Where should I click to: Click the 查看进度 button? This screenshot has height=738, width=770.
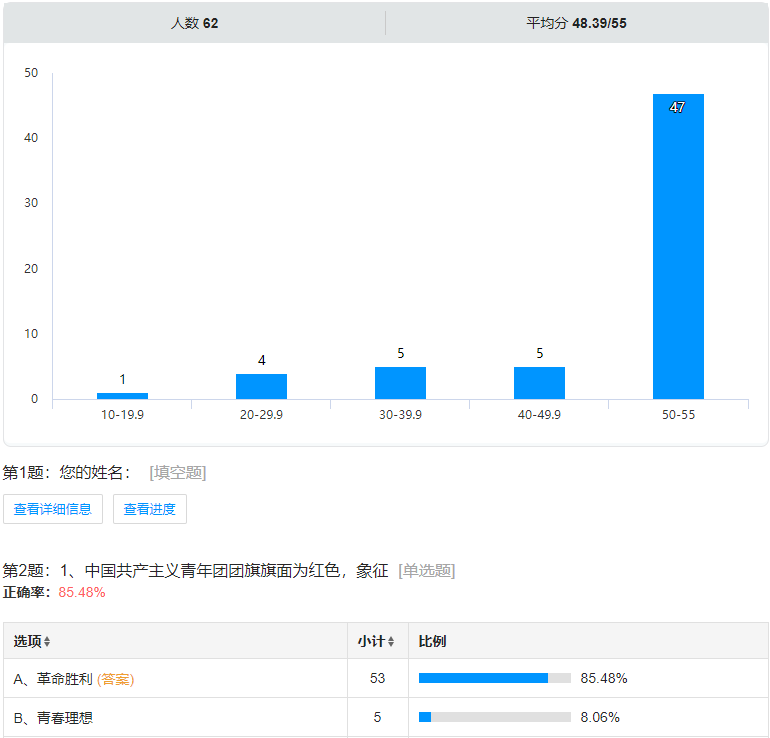point(150,509)
